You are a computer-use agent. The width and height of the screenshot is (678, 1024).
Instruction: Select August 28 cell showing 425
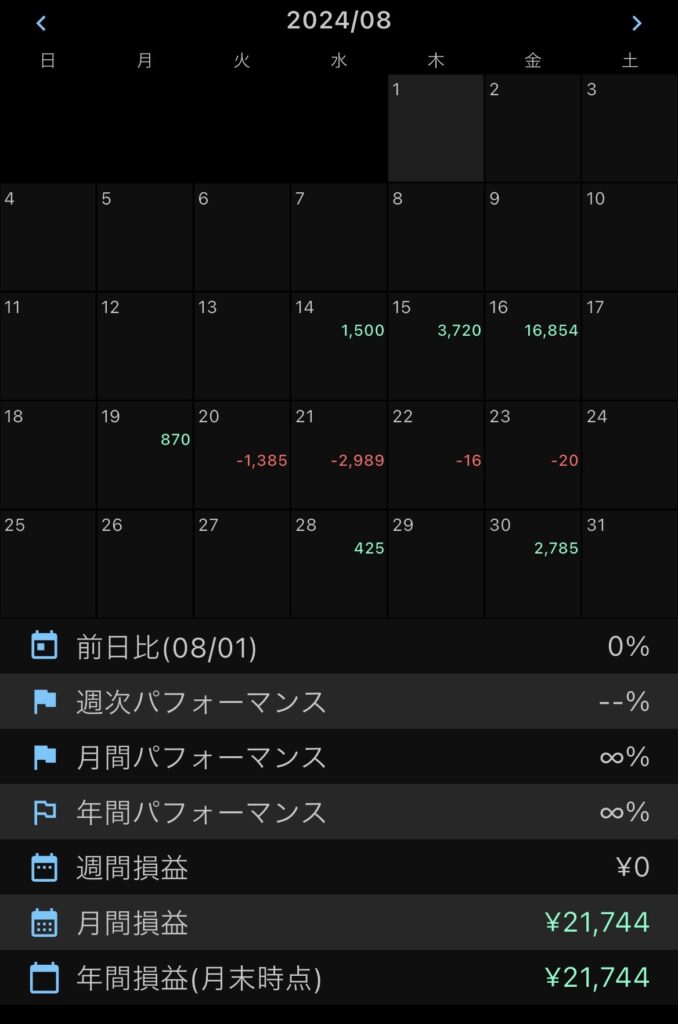339,564
